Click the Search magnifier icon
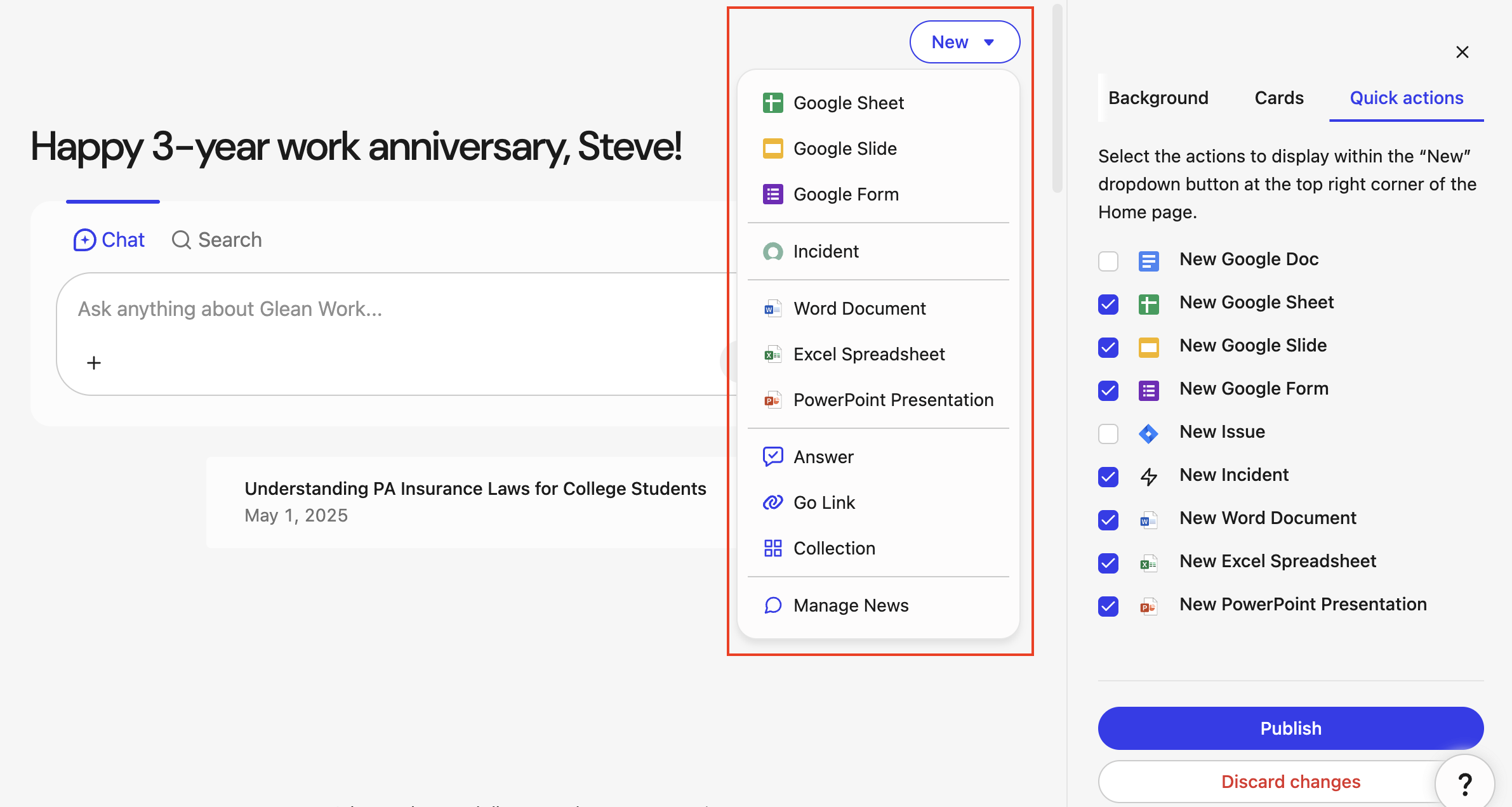Screen dimensions: 1512x807 click(x=181, y=240)
